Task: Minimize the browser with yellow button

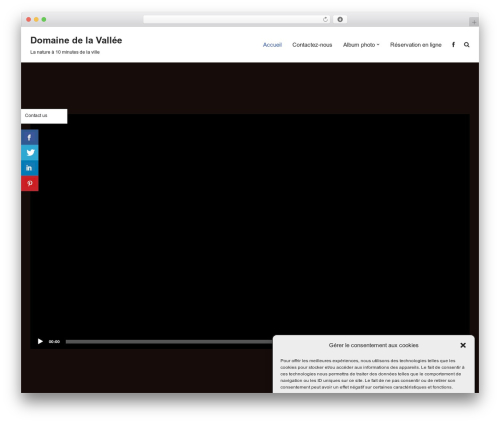Action: tap(36, 19)
